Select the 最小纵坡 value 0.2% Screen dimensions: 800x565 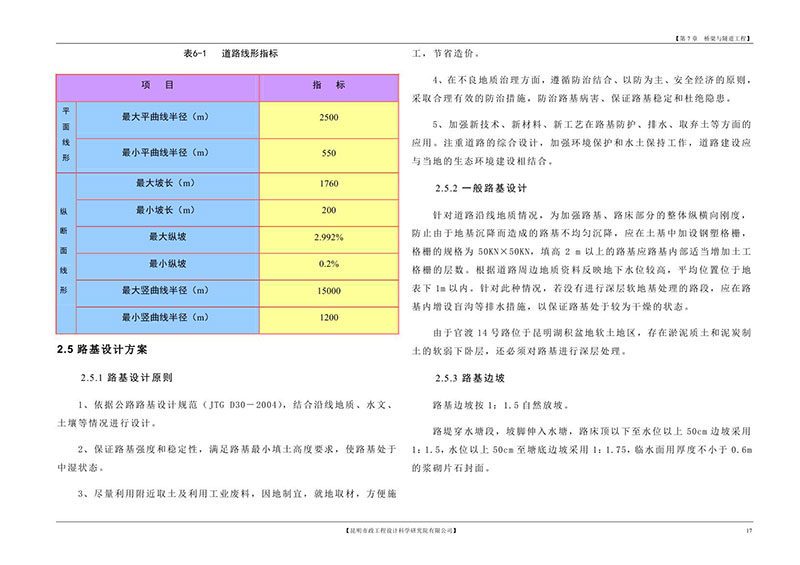click(328, 263)
